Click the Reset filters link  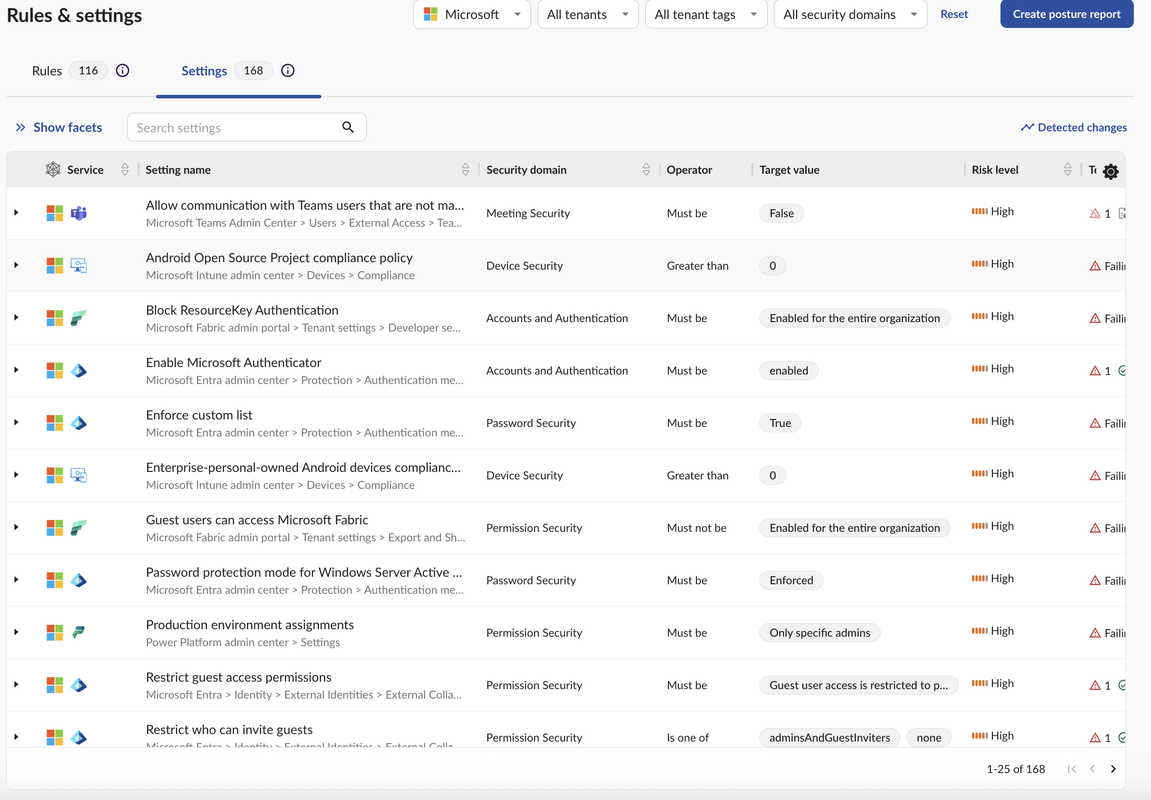point(954,14)
